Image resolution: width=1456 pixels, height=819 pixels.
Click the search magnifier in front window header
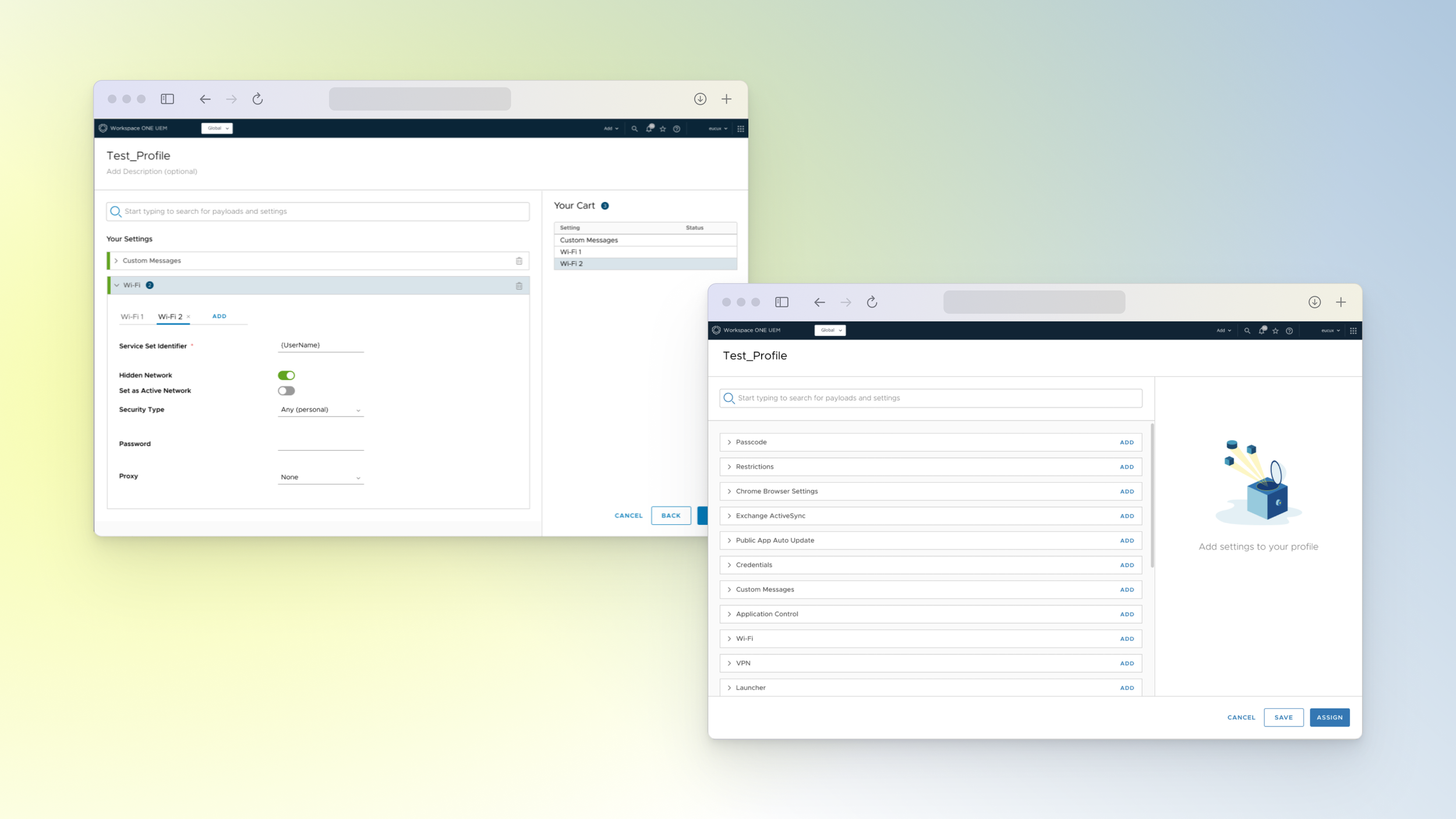pyautogui.click(x=1247, y=331)
